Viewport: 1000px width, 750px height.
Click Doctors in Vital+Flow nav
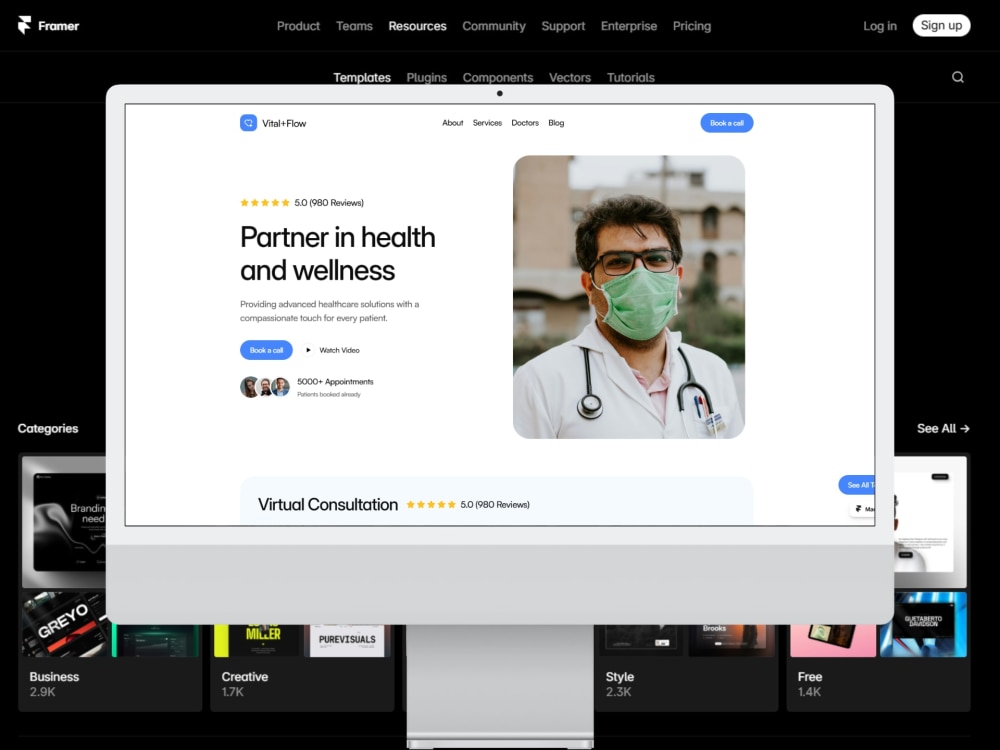tap(525, 122)
